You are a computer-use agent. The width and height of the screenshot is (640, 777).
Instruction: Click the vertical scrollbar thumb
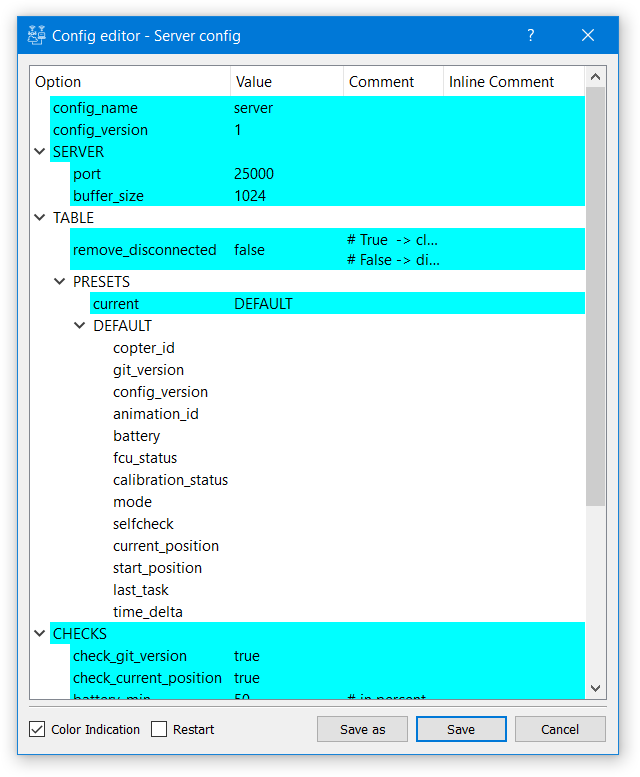coord(595,296)
